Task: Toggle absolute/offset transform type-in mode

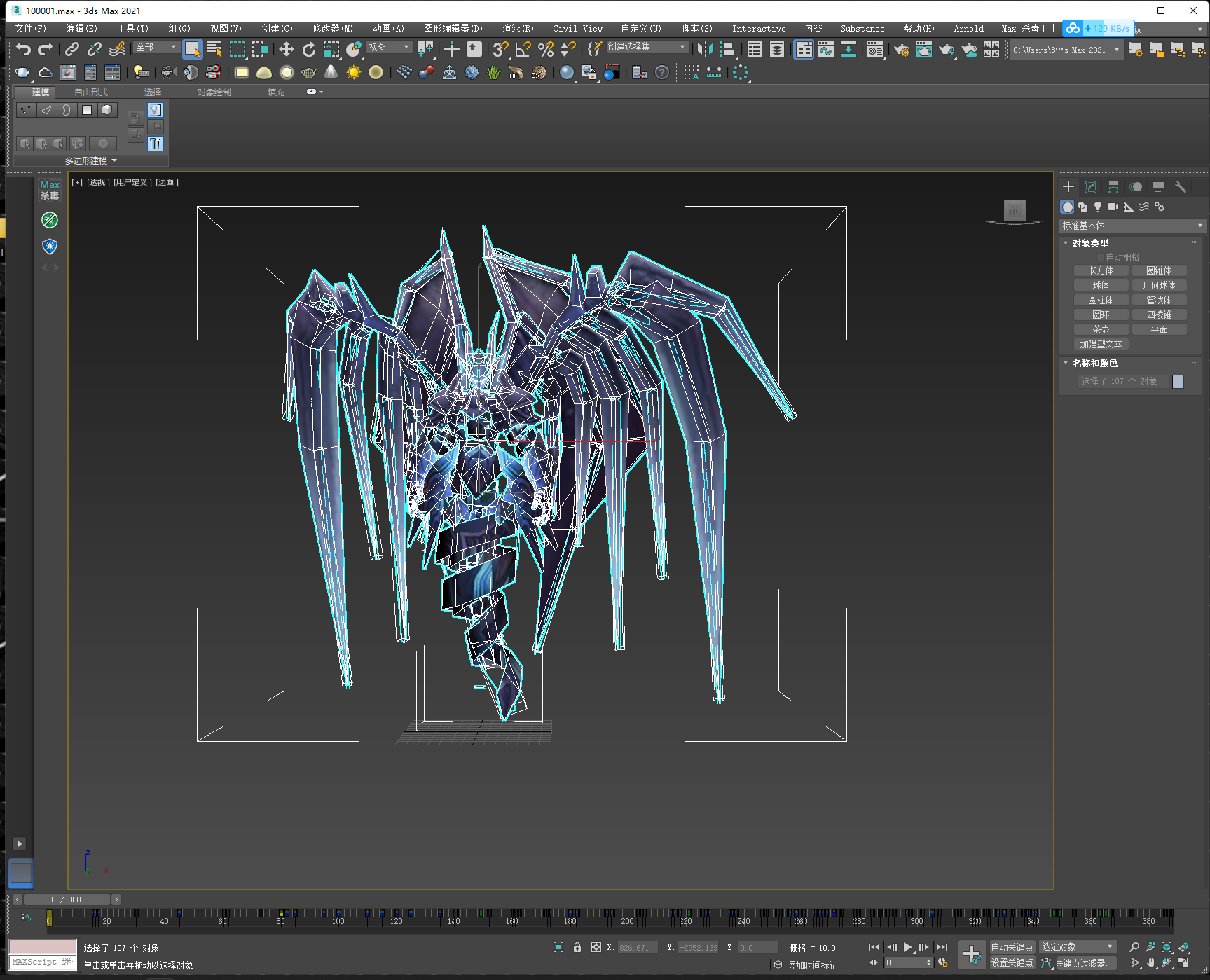Action: tap(596, 947)
